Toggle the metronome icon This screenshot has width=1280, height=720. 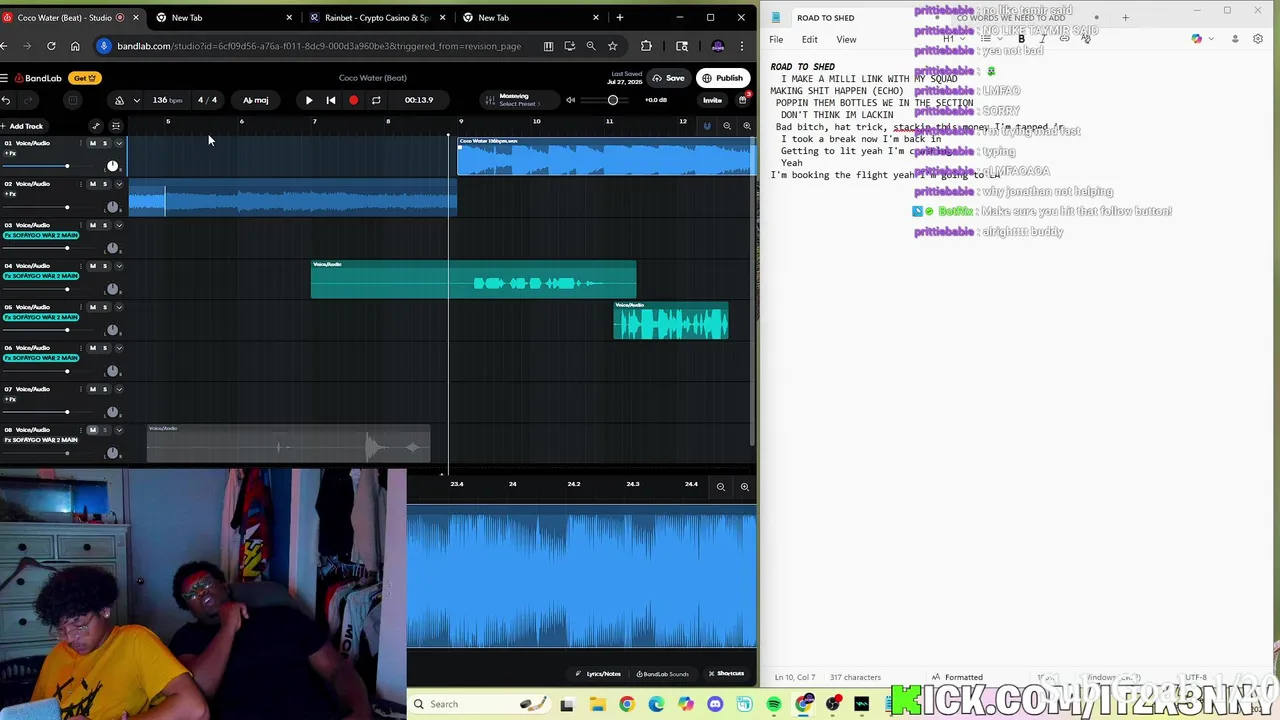(x=120, y=100)
